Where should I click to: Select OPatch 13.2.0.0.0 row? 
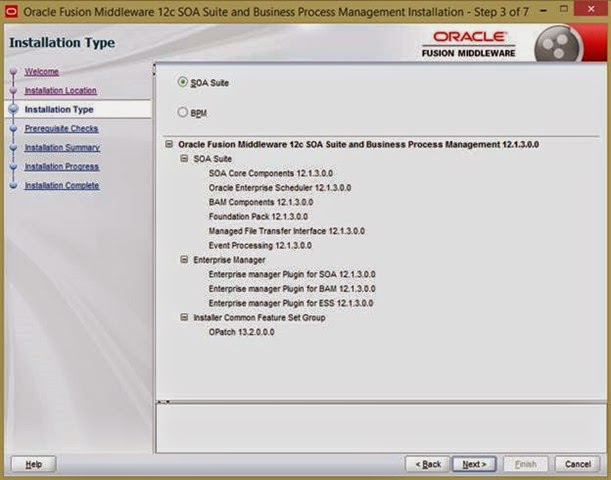pyautogui.click(x=241, y=332)
